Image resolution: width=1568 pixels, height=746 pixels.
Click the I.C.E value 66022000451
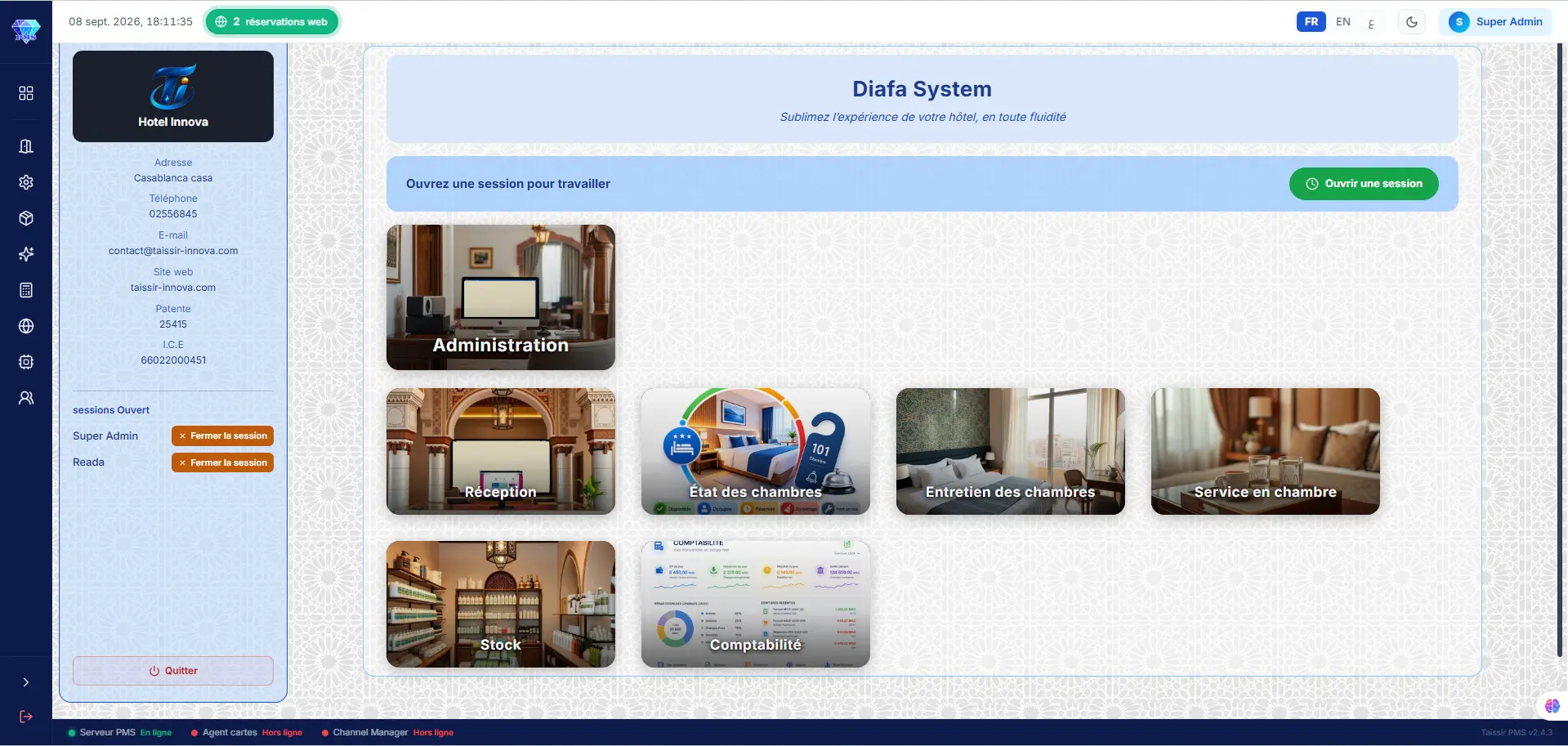(x=173, y=360)
